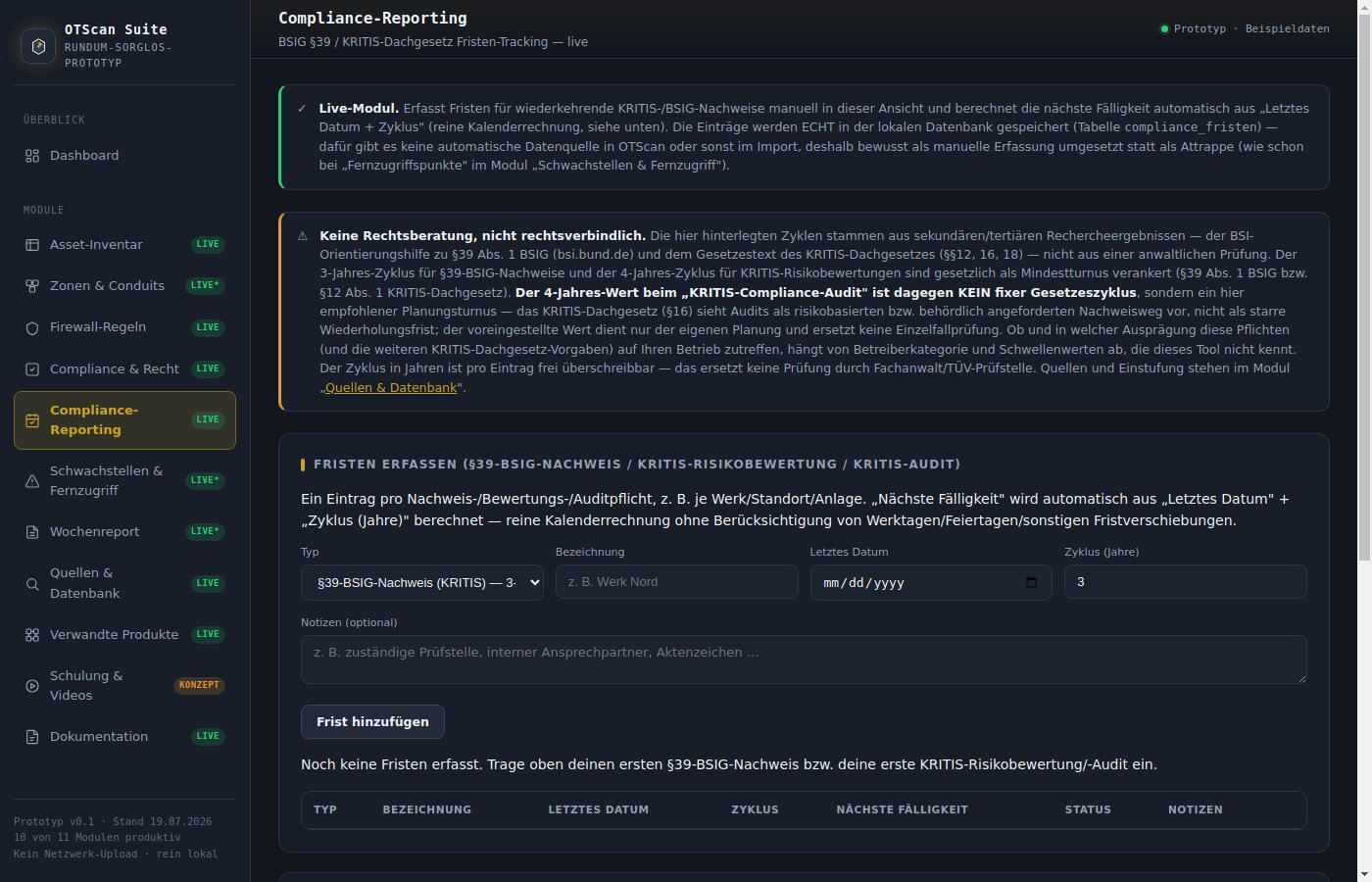Open the Quellen & Datenbank module
This screenshot has width=1372, height=882.
pyautogui.click(x=124, y=583)
